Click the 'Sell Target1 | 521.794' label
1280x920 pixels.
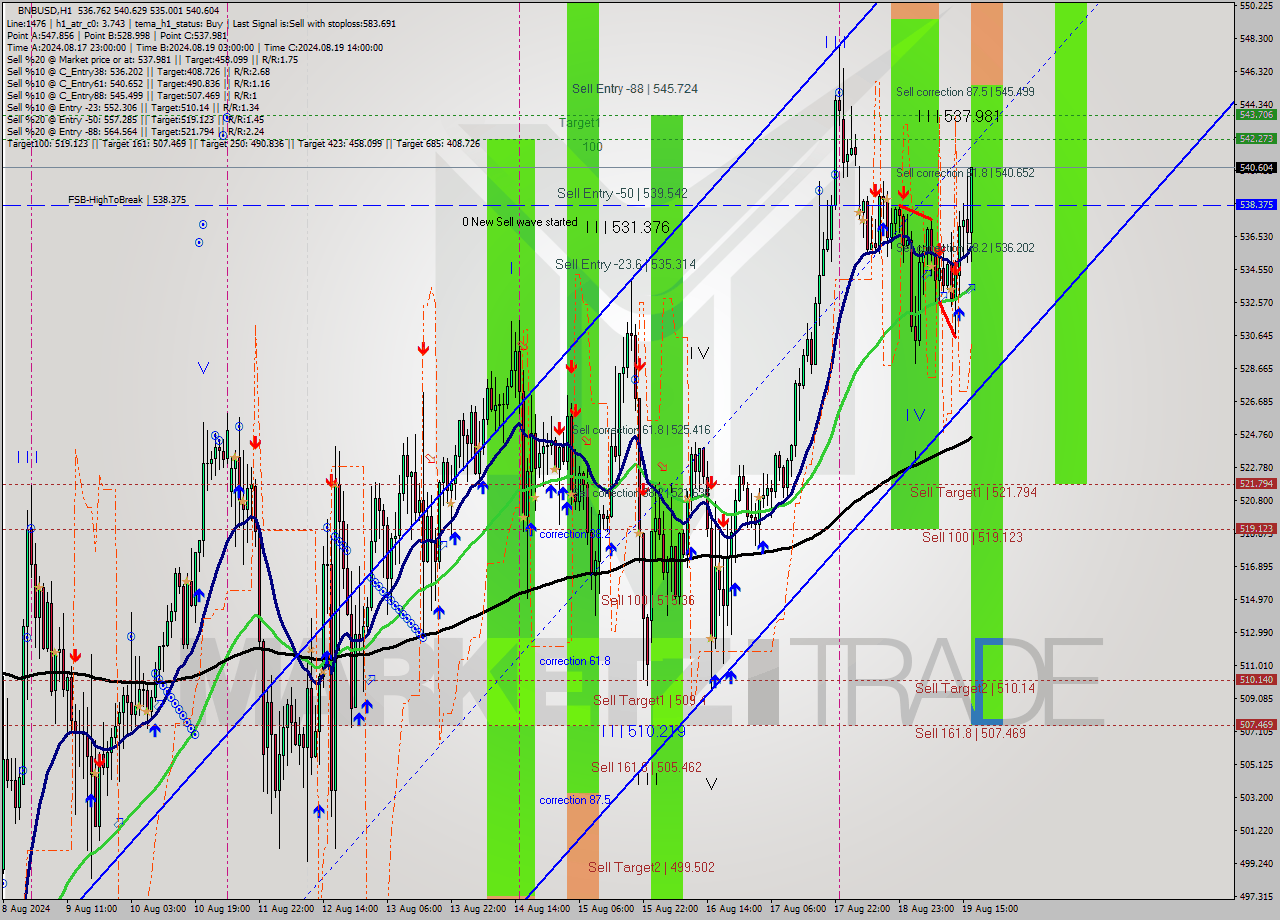pyautogui.click(x=973, y=492)
